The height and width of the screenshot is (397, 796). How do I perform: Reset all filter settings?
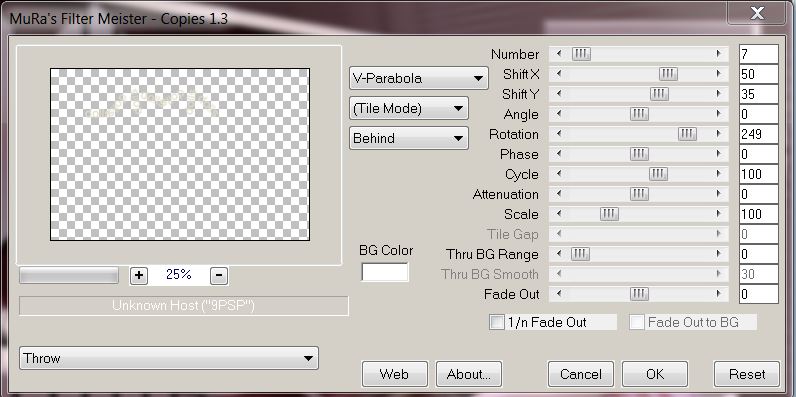[747, 374]
